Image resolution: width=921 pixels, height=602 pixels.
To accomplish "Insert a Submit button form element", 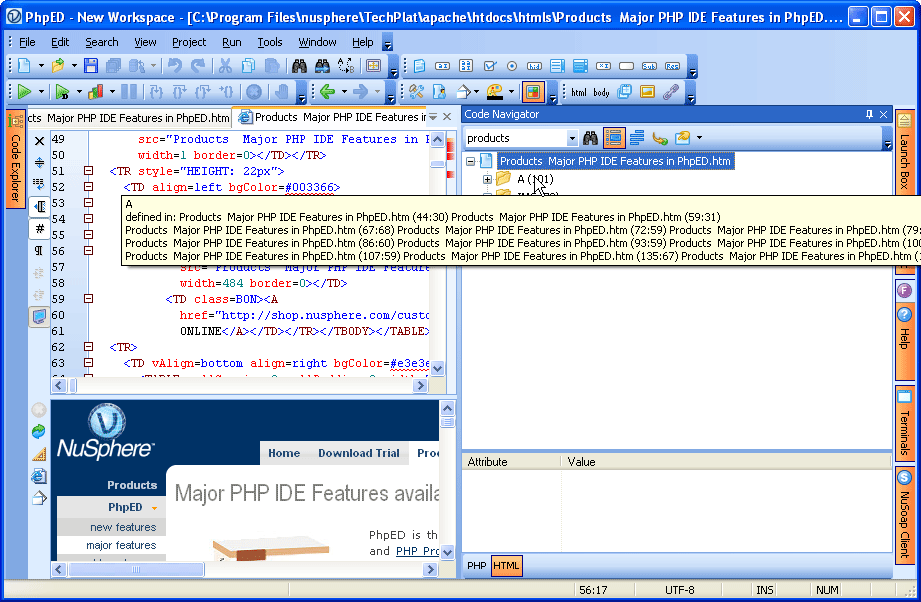I will tap(649, 66).
